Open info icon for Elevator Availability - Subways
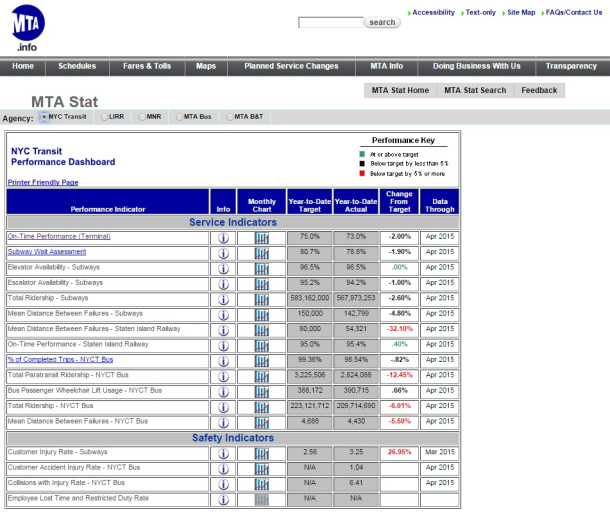The width and height of the screenshot is (610, 512). tap(223, 269)
